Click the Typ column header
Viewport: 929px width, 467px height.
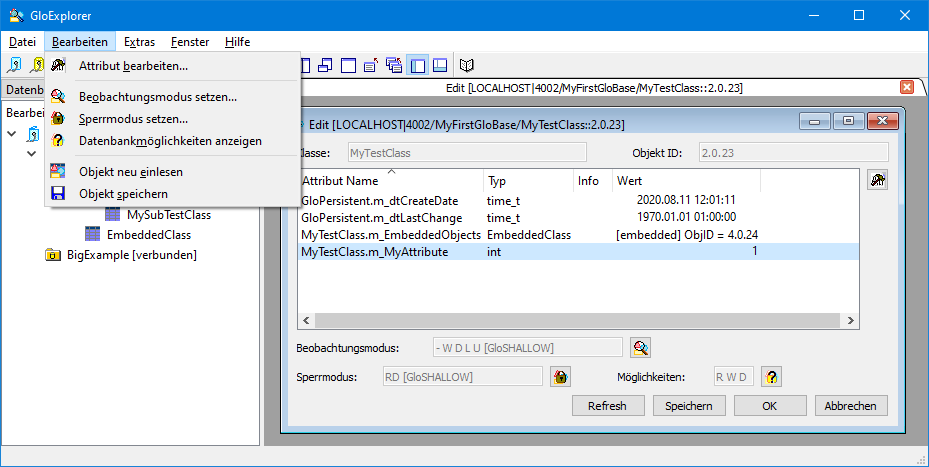point(528,181)
